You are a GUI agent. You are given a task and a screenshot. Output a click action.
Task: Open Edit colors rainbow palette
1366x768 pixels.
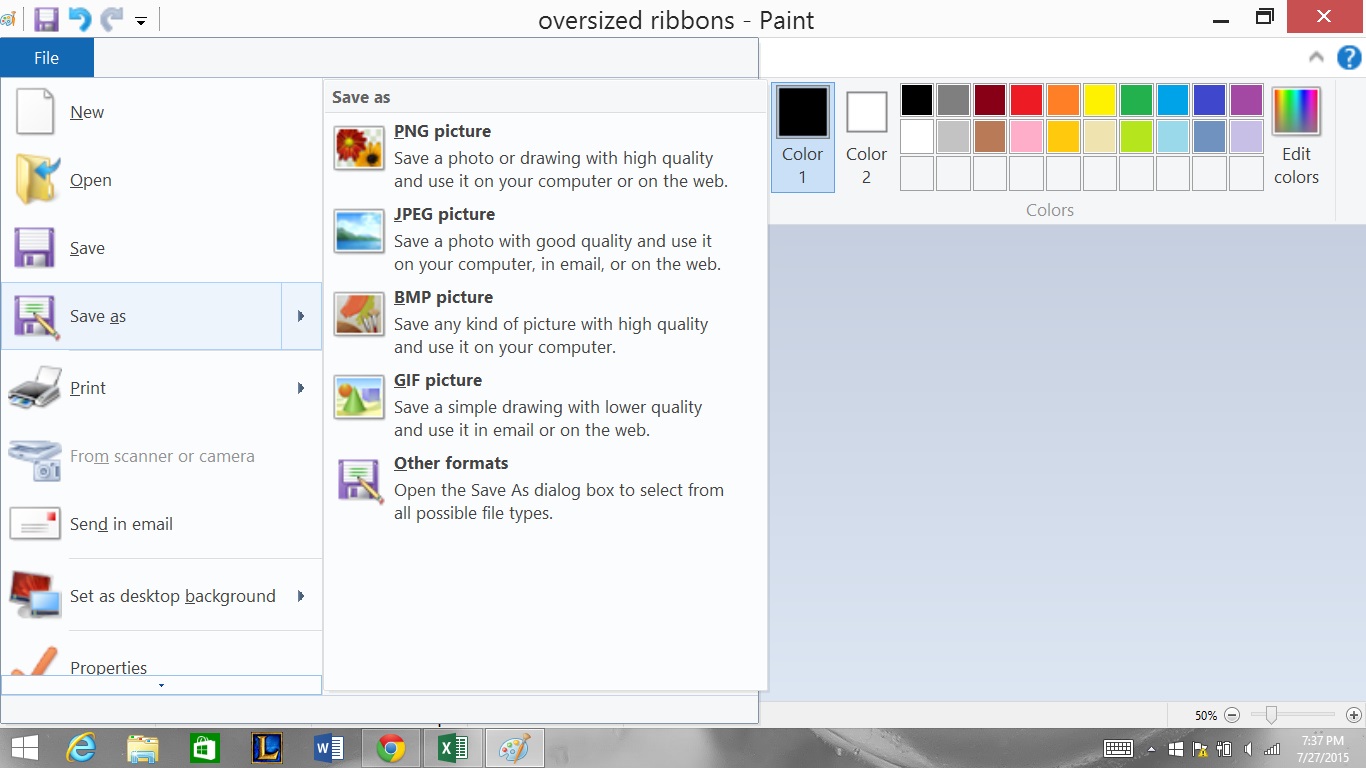click(1296, 137)
